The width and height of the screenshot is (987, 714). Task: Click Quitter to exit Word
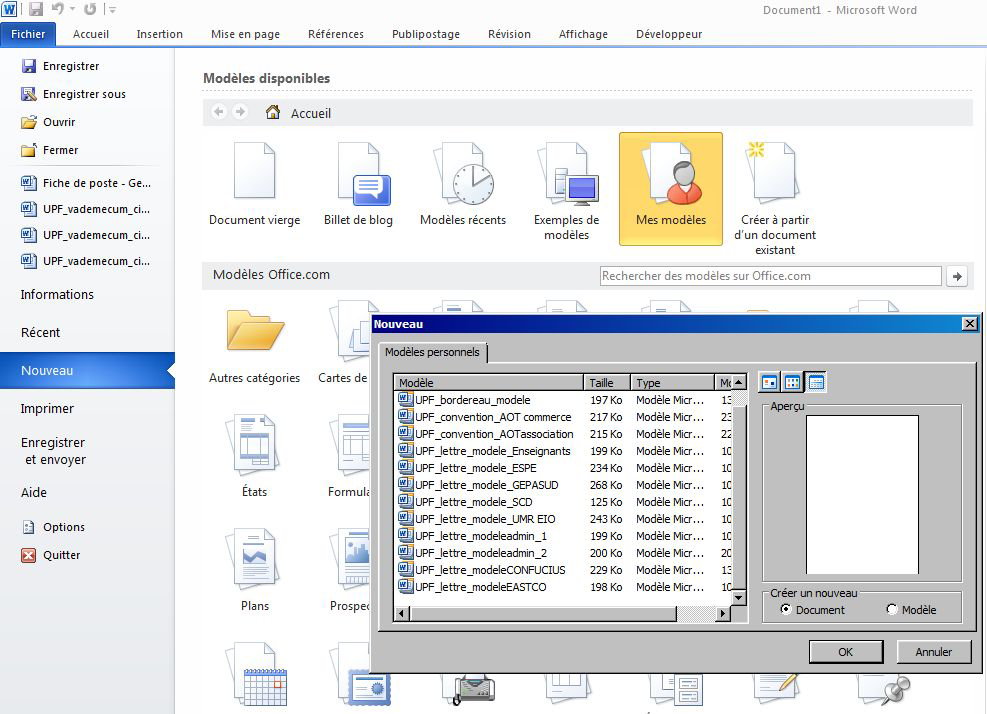point(51,555)
